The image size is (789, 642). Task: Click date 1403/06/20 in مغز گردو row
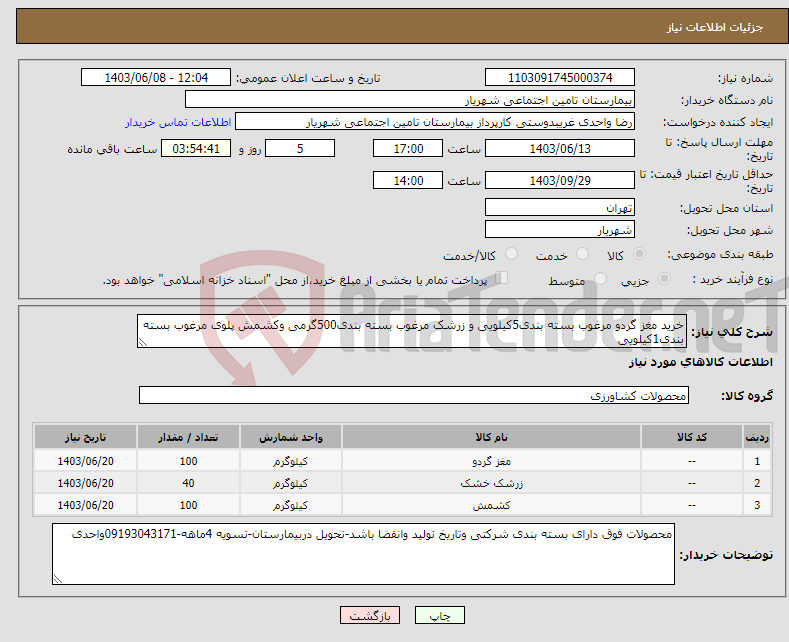tap(86, 461)
